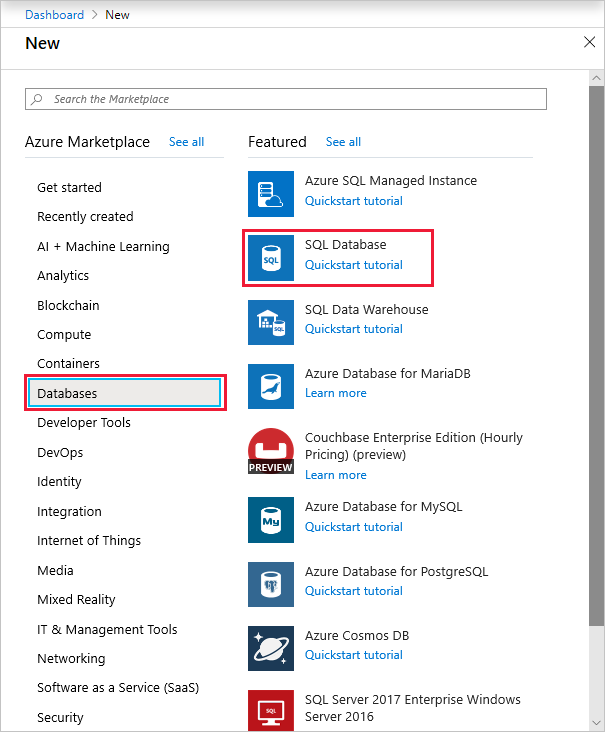The width and height of the screenshot is (605, 732).
Task: Select DevOps category
Action: coord(60,452)
